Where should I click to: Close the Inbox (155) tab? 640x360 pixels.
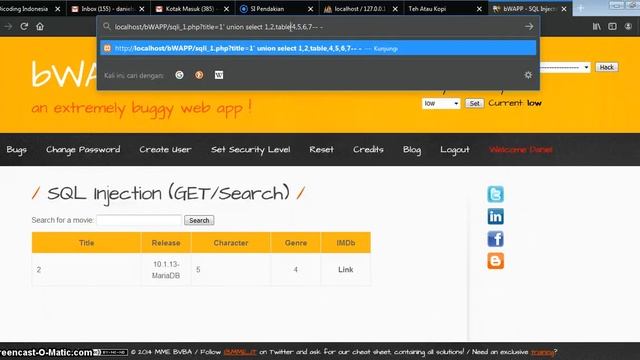tap(142, 9)
